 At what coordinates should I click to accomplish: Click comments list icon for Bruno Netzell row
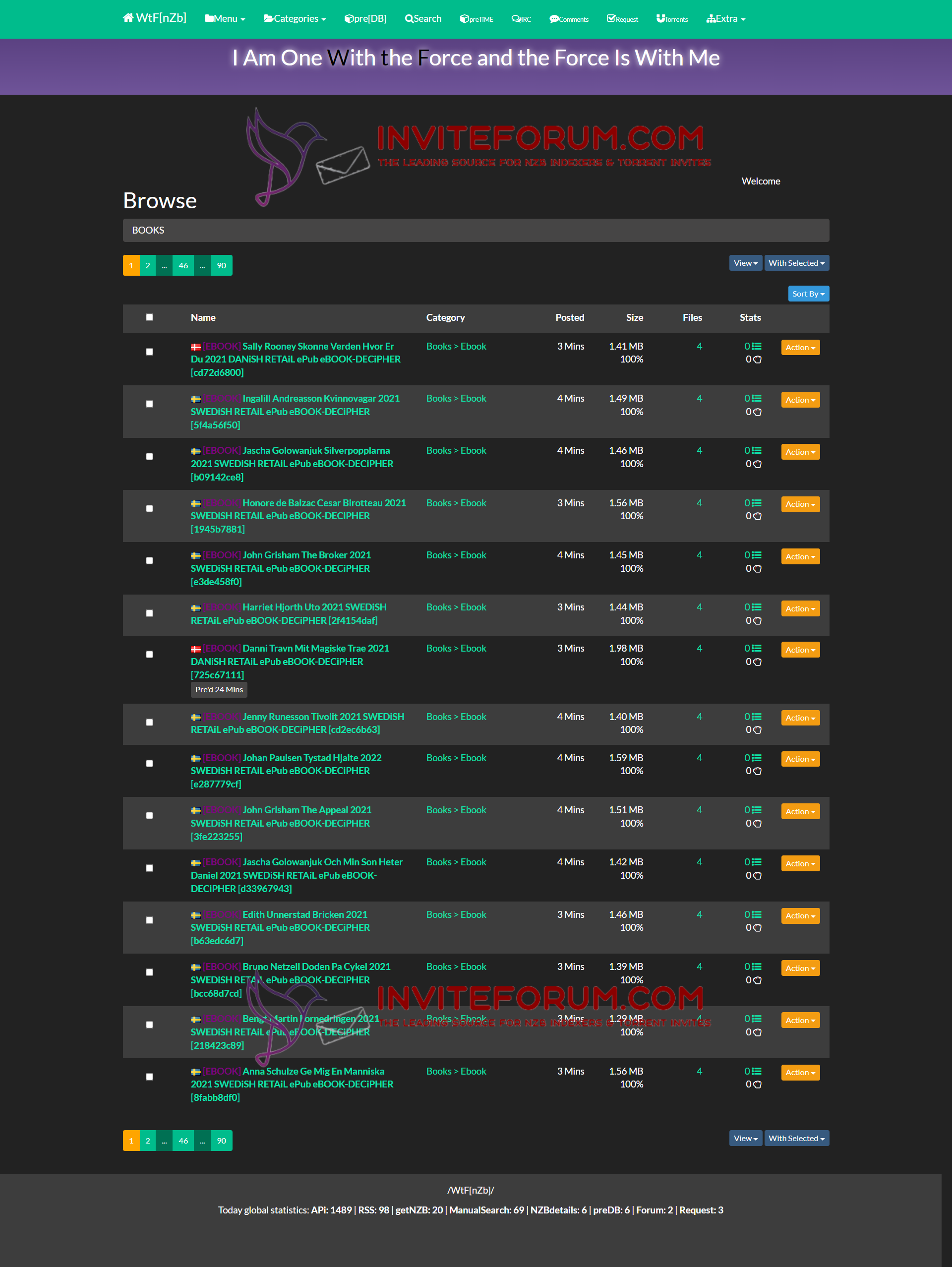click(x=756, y=967)
